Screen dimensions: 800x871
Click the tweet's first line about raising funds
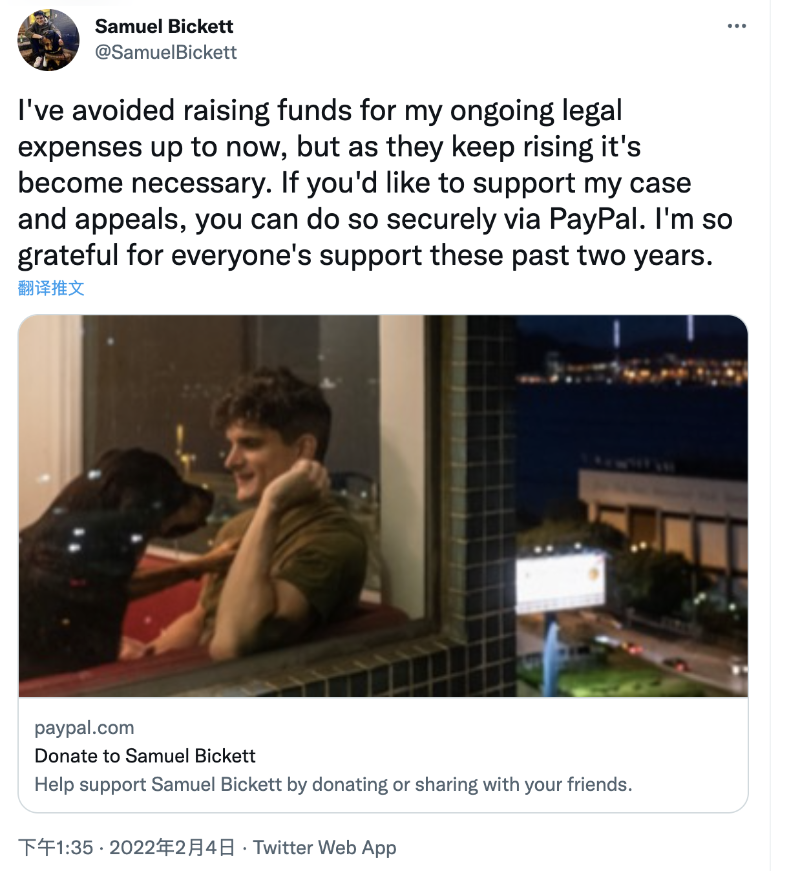coord(320,111)
